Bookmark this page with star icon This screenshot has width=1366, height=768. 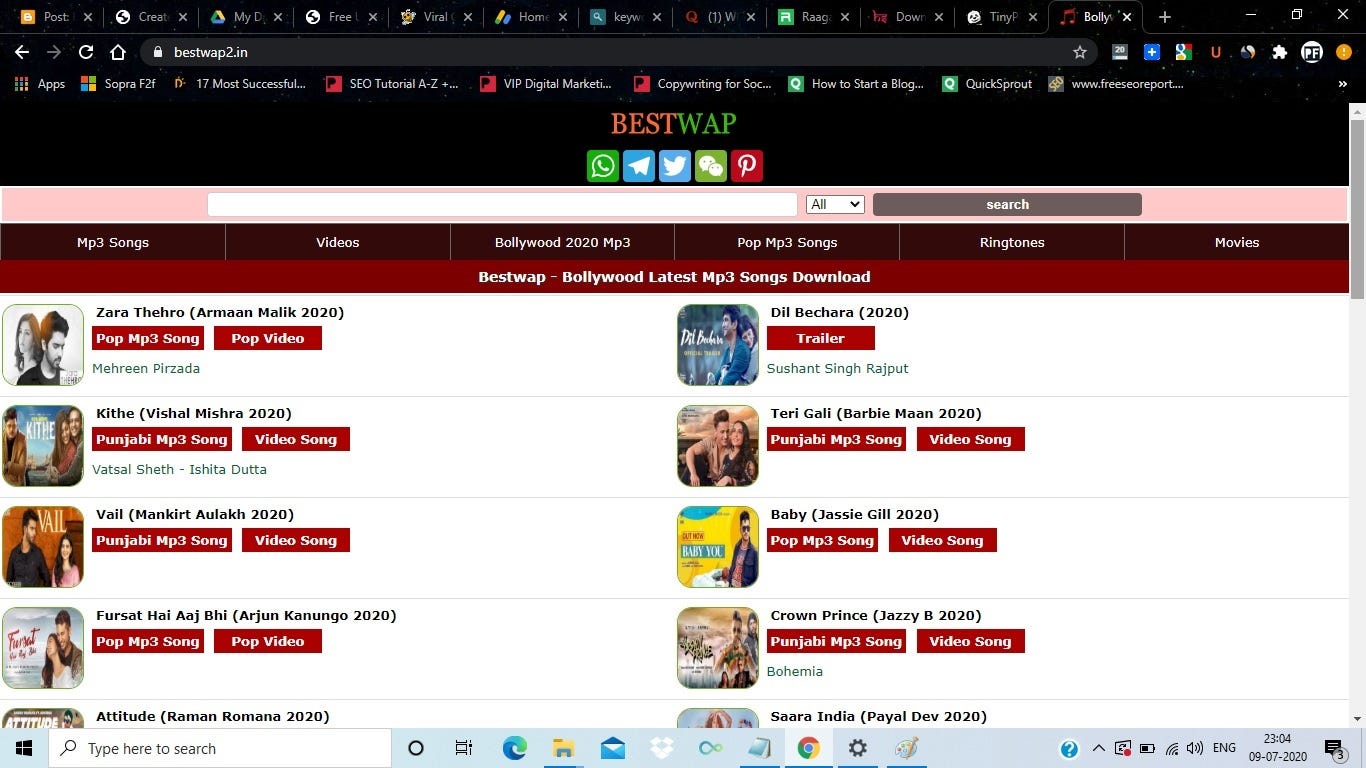pos(1080,52)
